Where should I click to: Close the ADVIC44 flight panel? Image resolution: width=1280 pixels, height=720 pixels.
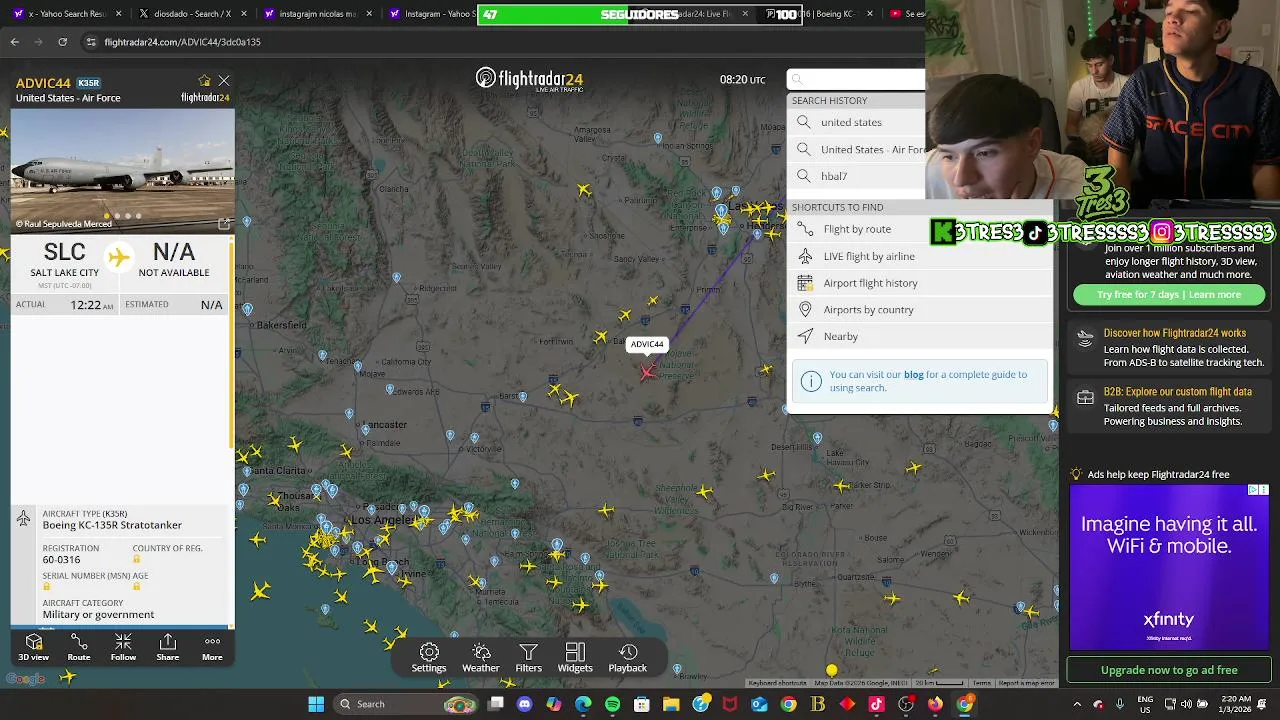point(224,80)
